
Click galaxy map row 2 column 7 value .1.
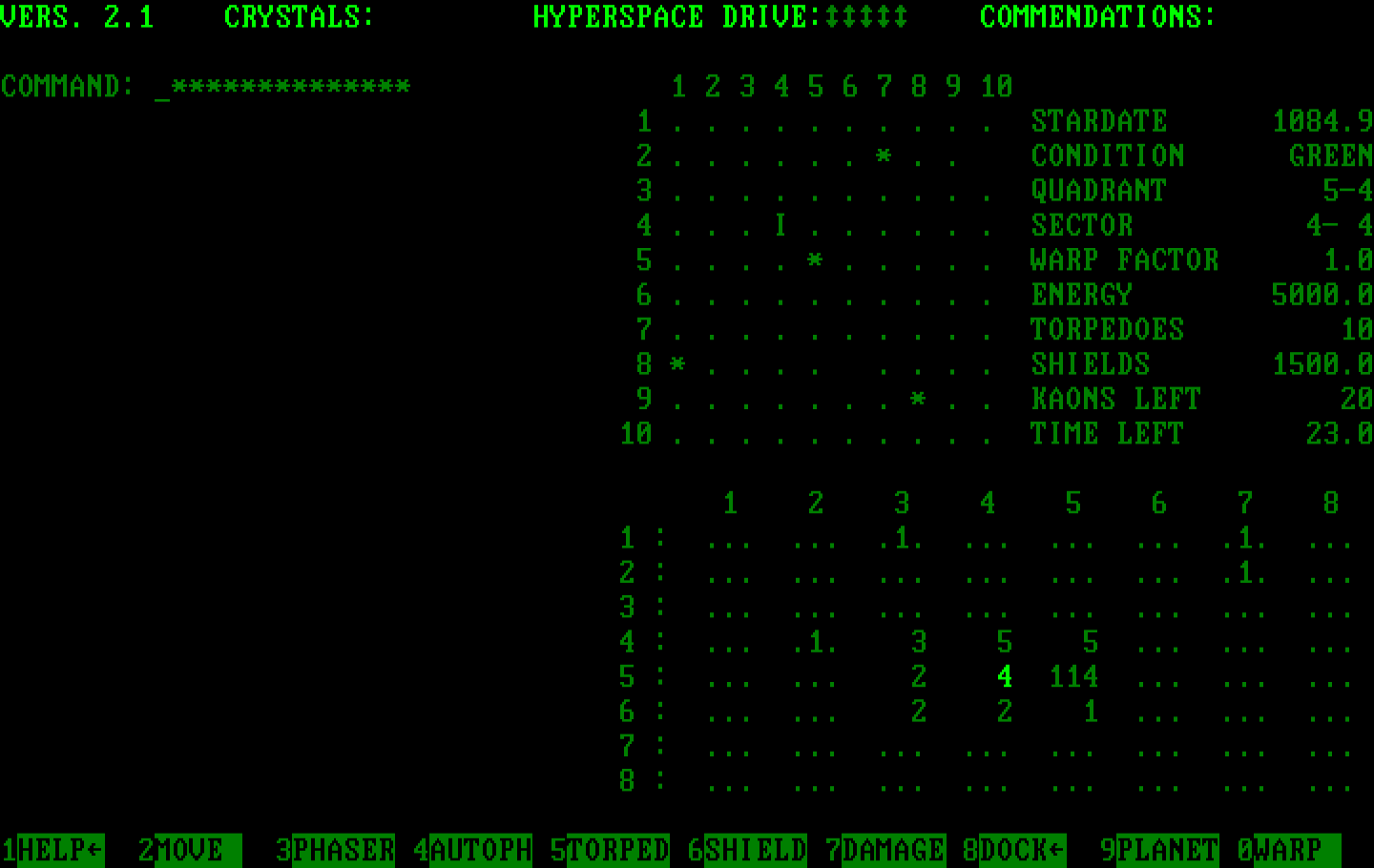(1244, 572)
